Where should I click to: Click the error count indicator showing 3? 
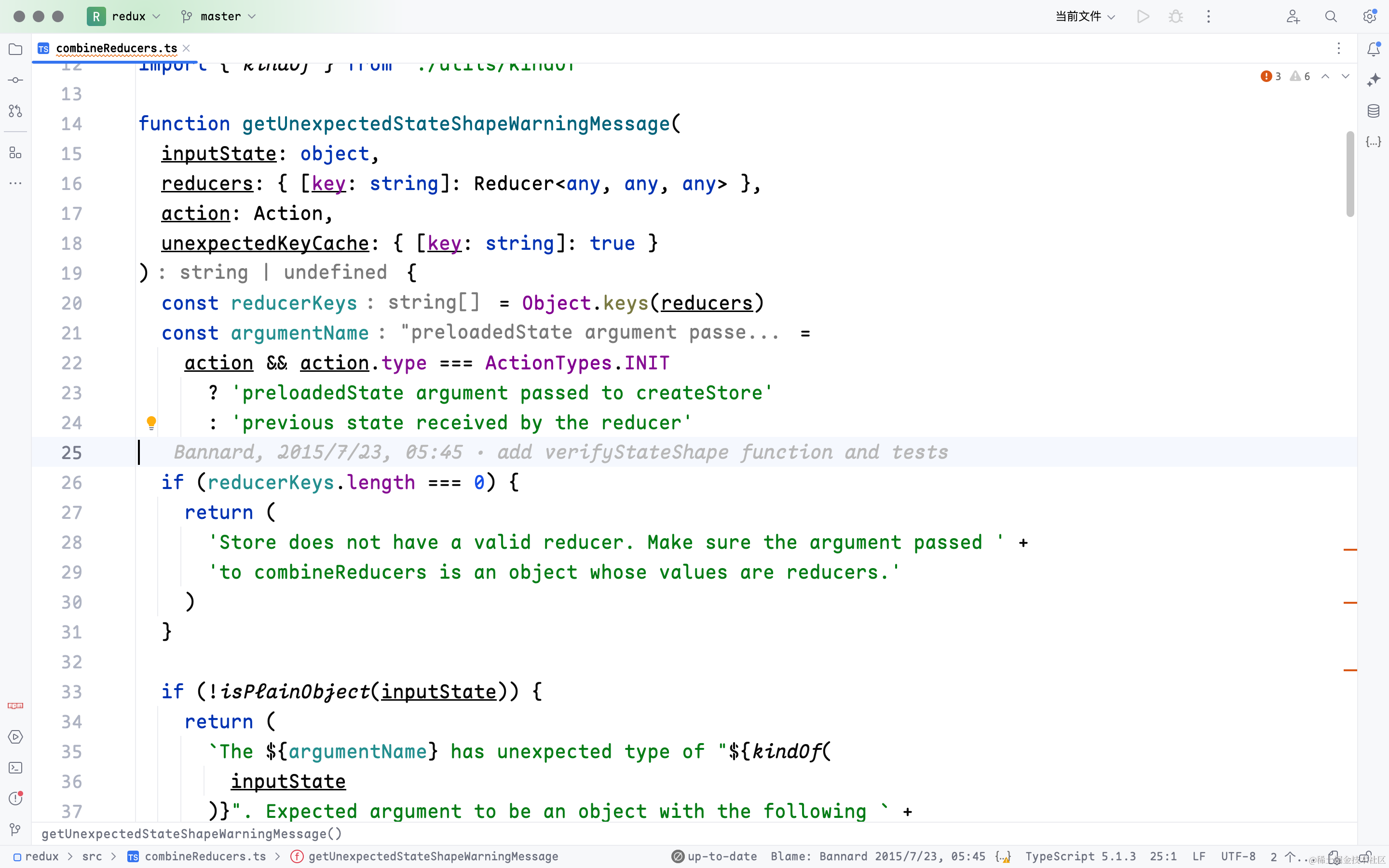tap(1271, 76)
